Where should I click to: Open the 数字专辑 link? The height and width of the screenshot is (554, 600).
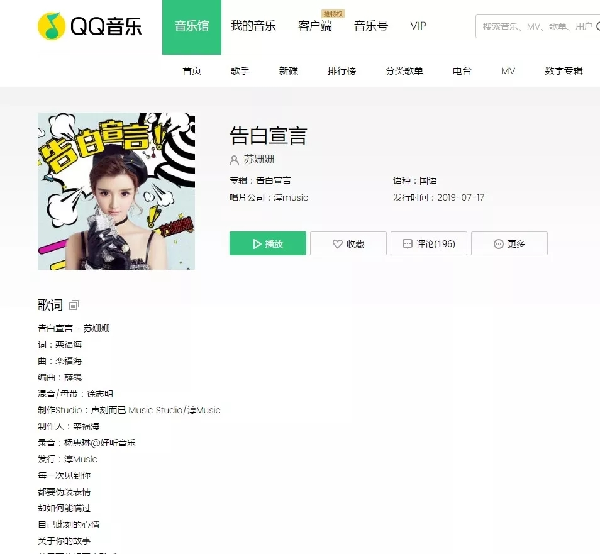563,71
